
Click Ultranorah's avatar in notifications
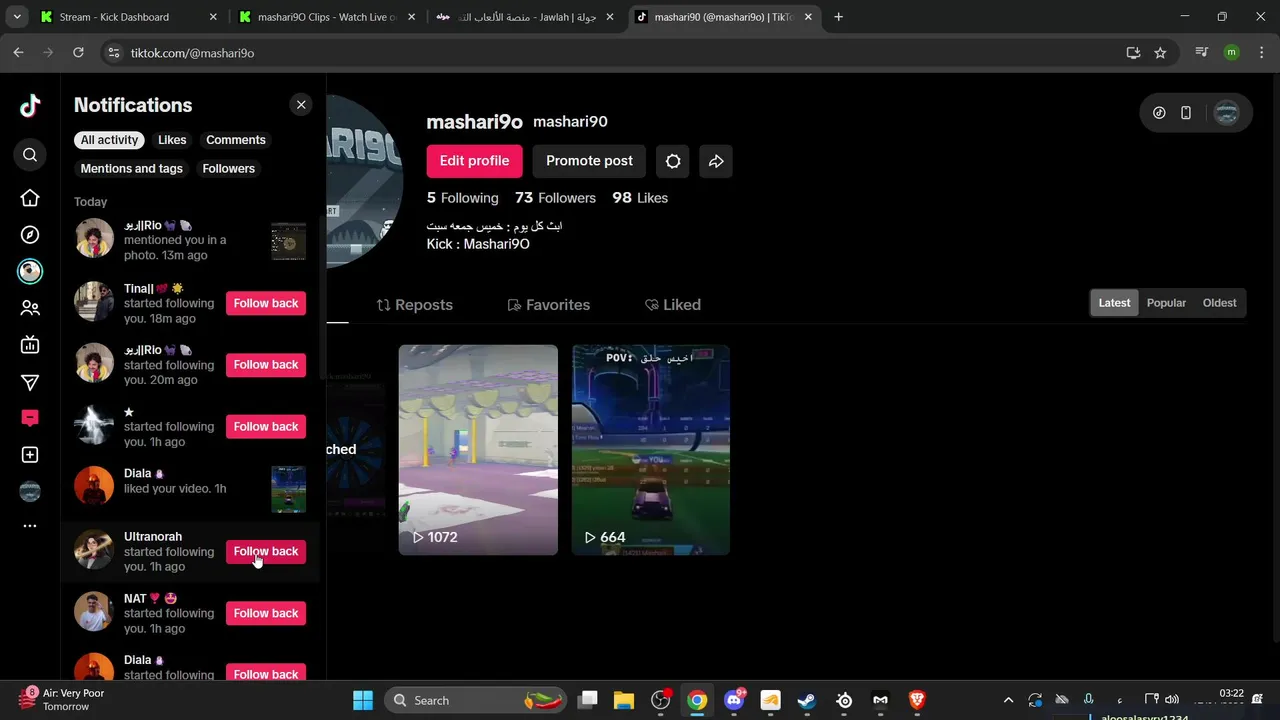pos(94,550)
